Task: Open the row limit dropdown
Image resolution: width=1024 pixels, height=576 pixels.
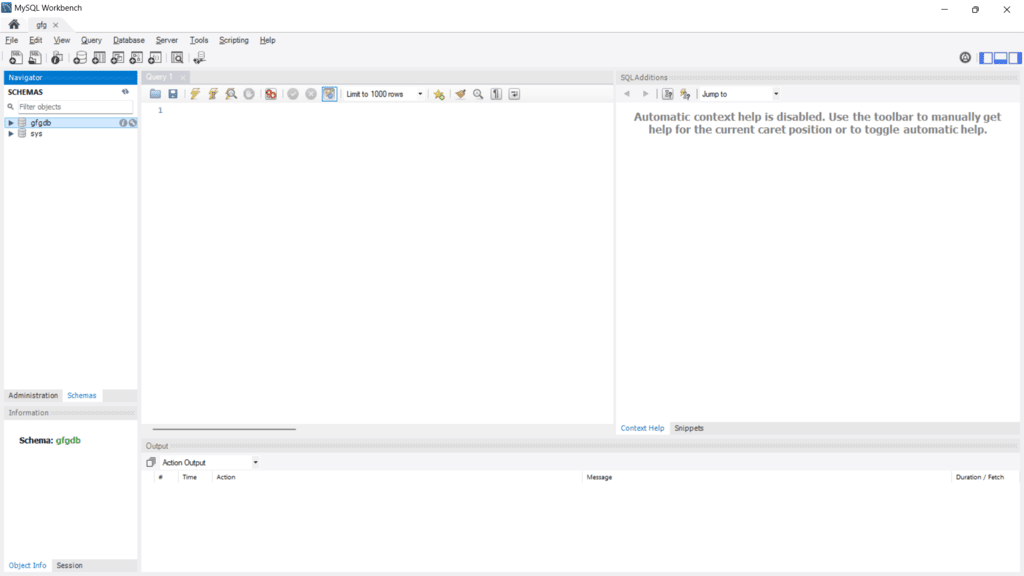Action: 384,94
